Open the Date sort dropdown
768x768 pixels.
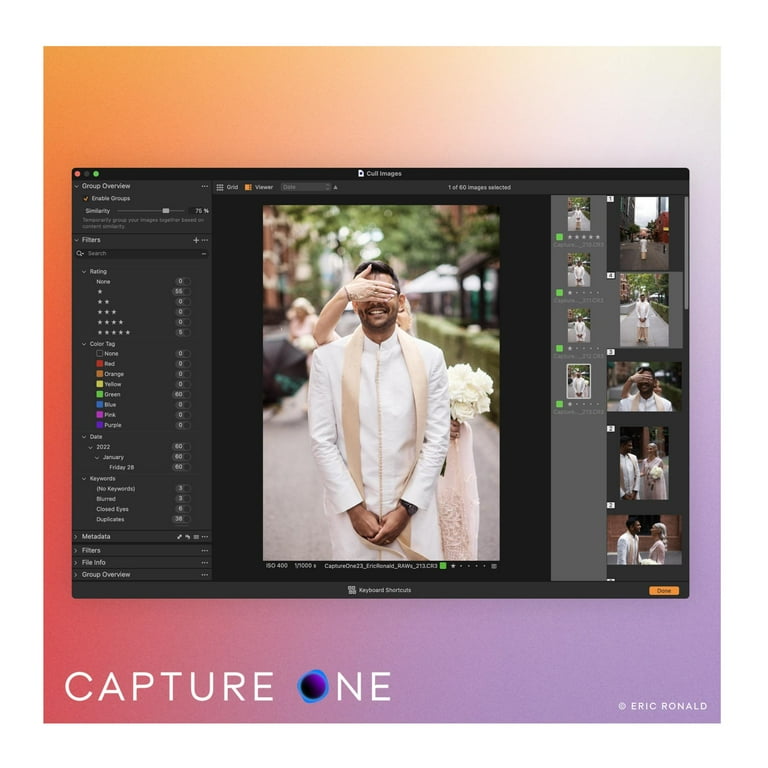[x=306, y=187]
